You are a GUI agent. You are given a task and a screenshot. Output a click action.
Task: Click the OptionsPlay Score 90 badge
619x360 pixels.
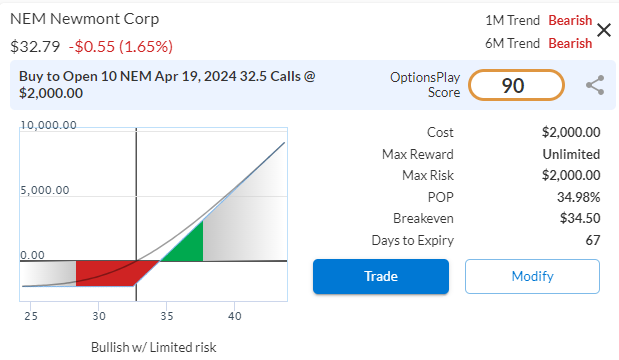click(516, 85)
